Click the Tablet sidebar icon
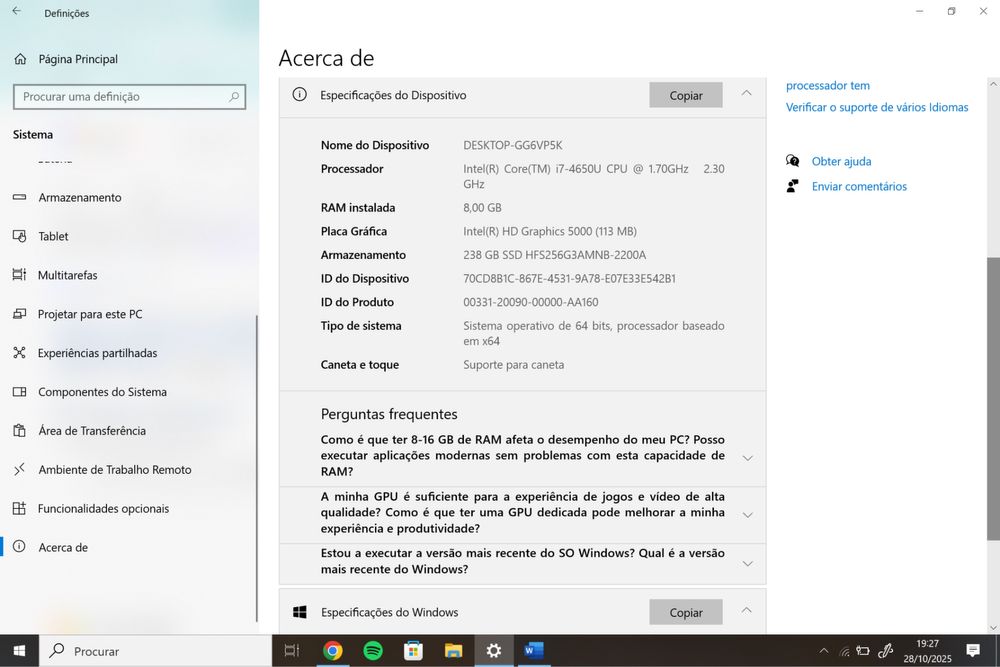This screenshot has width=1000, height=667. click(x=20, y=236)
